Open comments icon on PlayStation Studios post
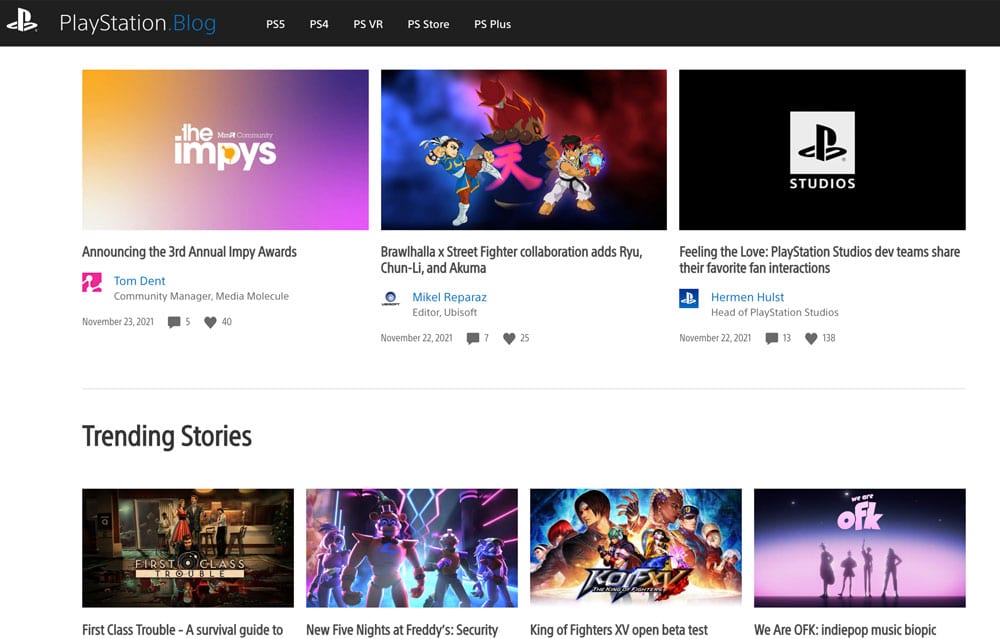This screenshot has width=1000, height=639. pos(772,338)
